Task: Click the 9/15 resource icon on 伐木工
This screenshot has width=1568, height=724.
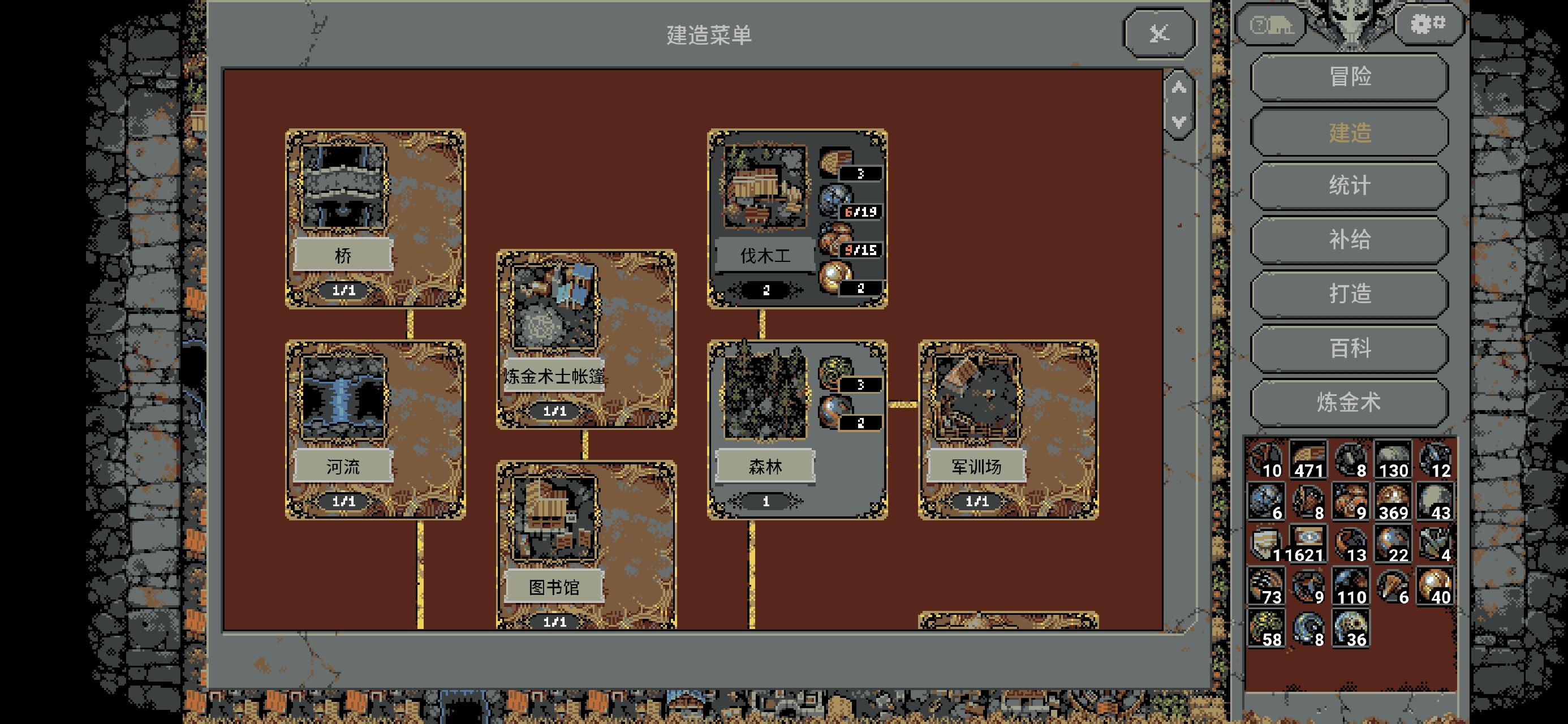Action: [837, 238]
